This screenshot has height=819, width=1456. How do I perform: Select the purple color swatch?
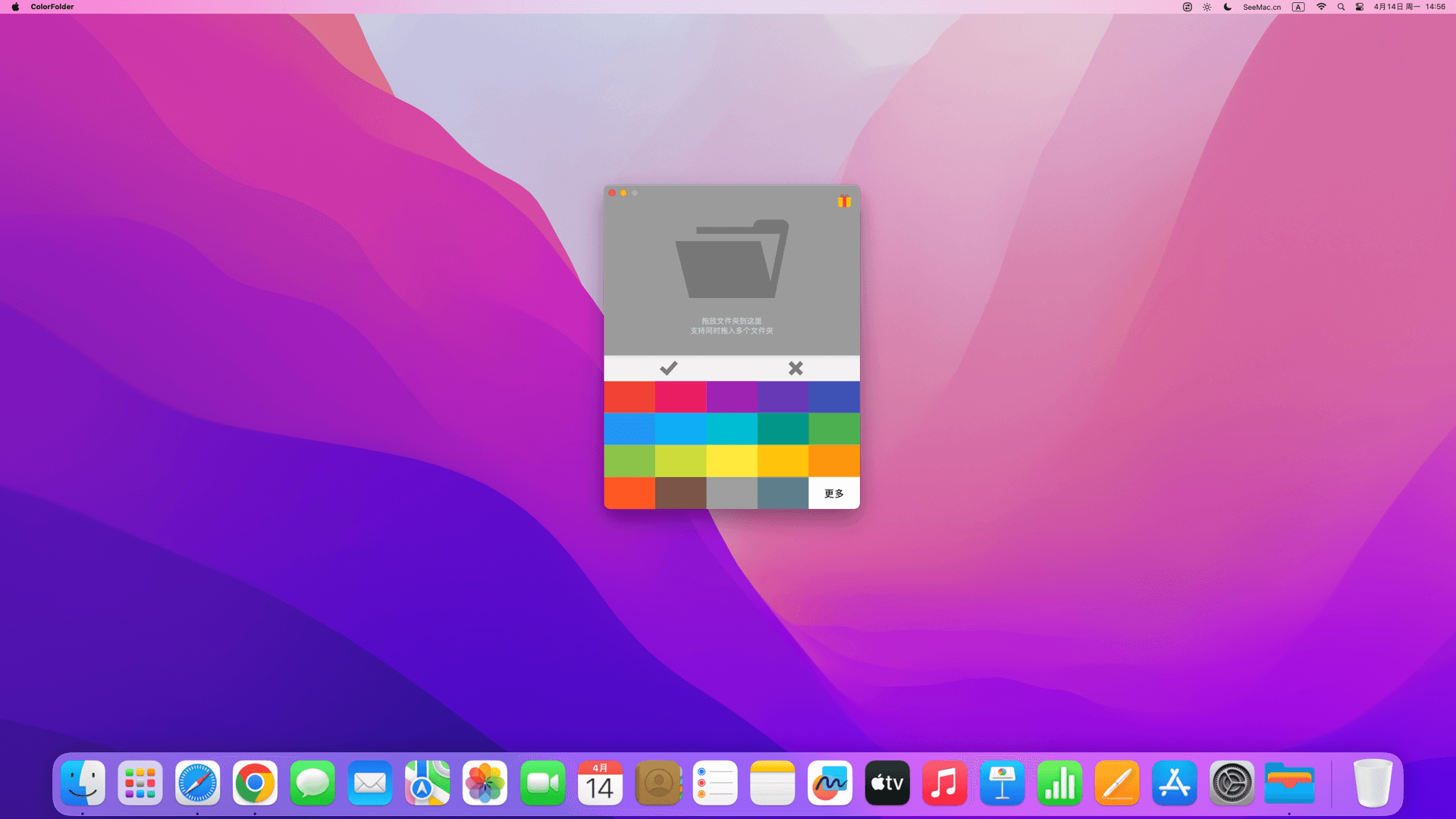pyautogui.click(x=732, y=397)
